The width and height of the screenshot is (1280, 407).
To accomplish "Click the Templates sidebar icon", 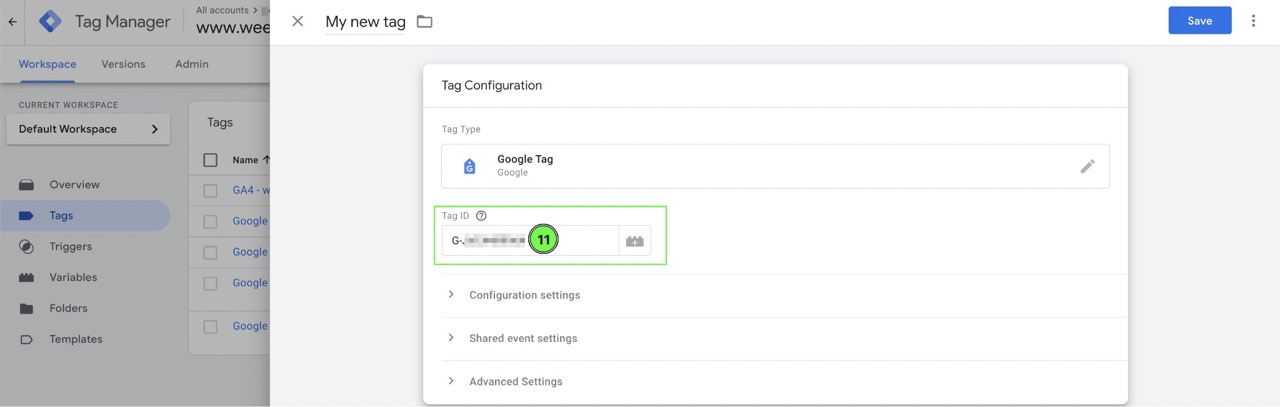I will (x=27, y=340).
